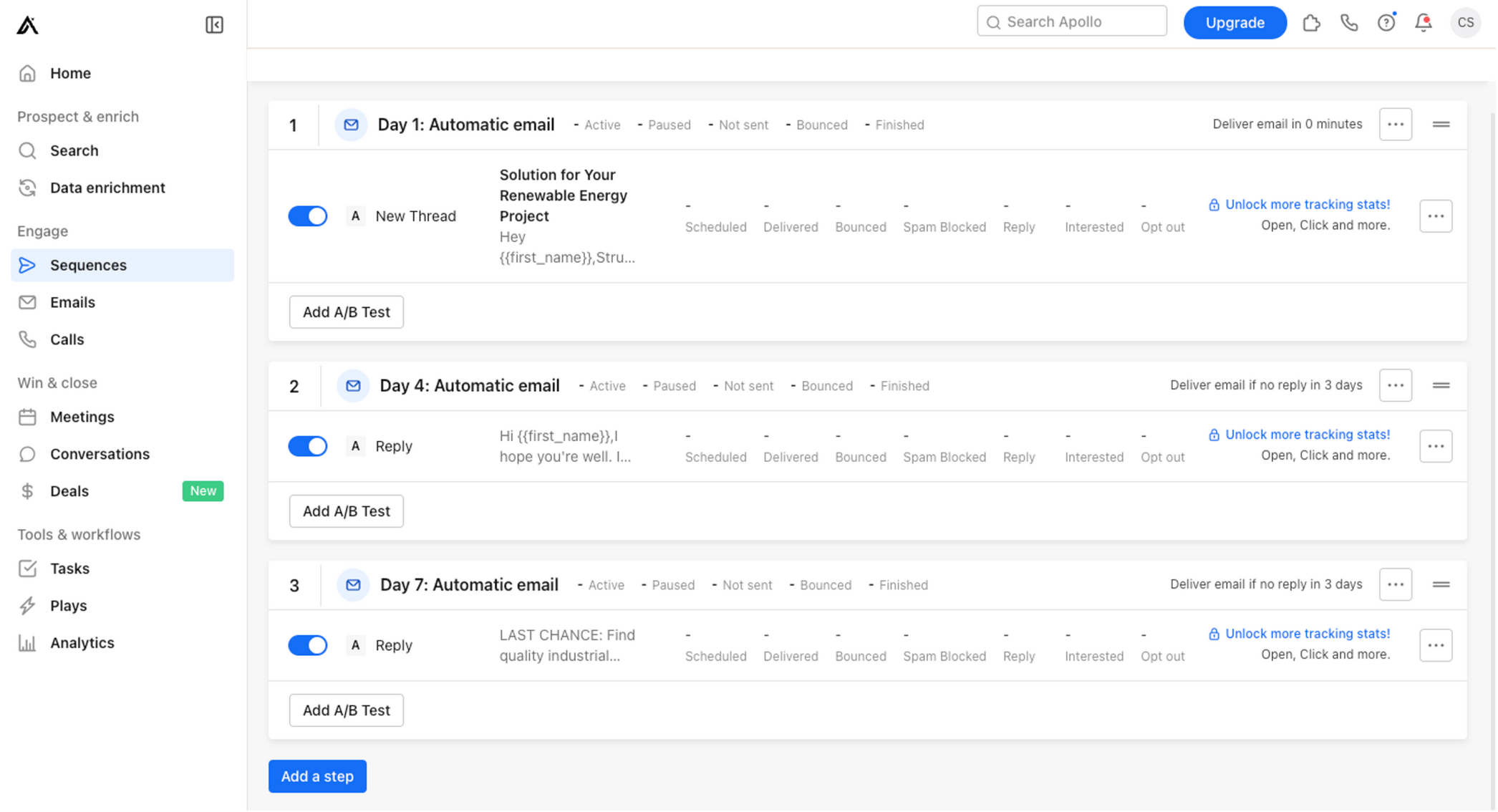1498x812 pixels.
Task: Grab the Day 1 step drag handle
Action: click(1441, 125)
